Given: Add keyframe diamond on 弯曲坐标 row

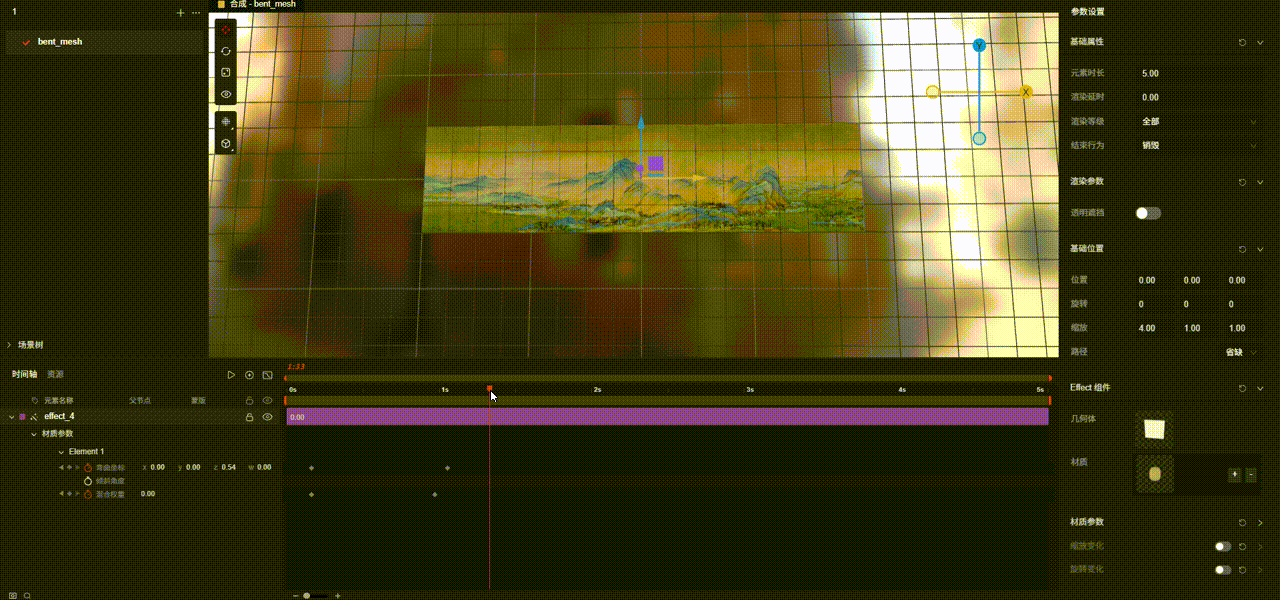Looking at the screenshot, I should pyautogui.click(x=68, y=468).
